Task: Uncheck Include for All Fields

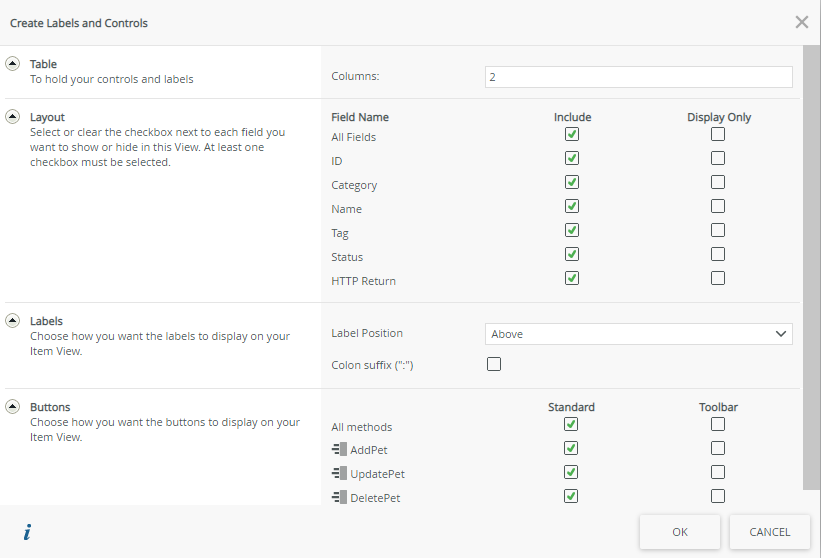Action: tap(572, 134)
